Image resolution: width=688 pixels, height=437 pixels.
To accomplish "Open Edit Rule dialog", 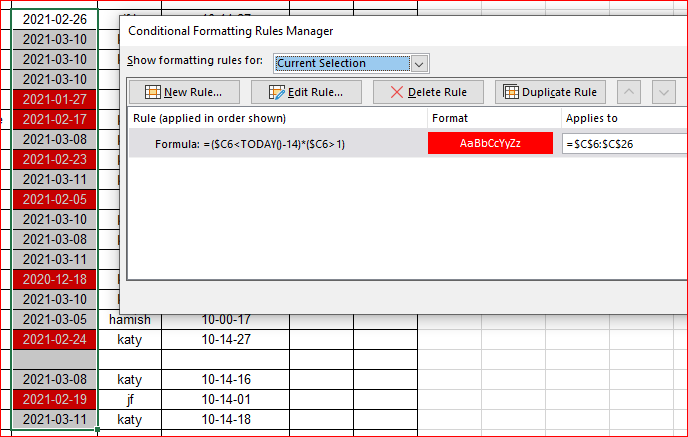I will click(306, 92).
